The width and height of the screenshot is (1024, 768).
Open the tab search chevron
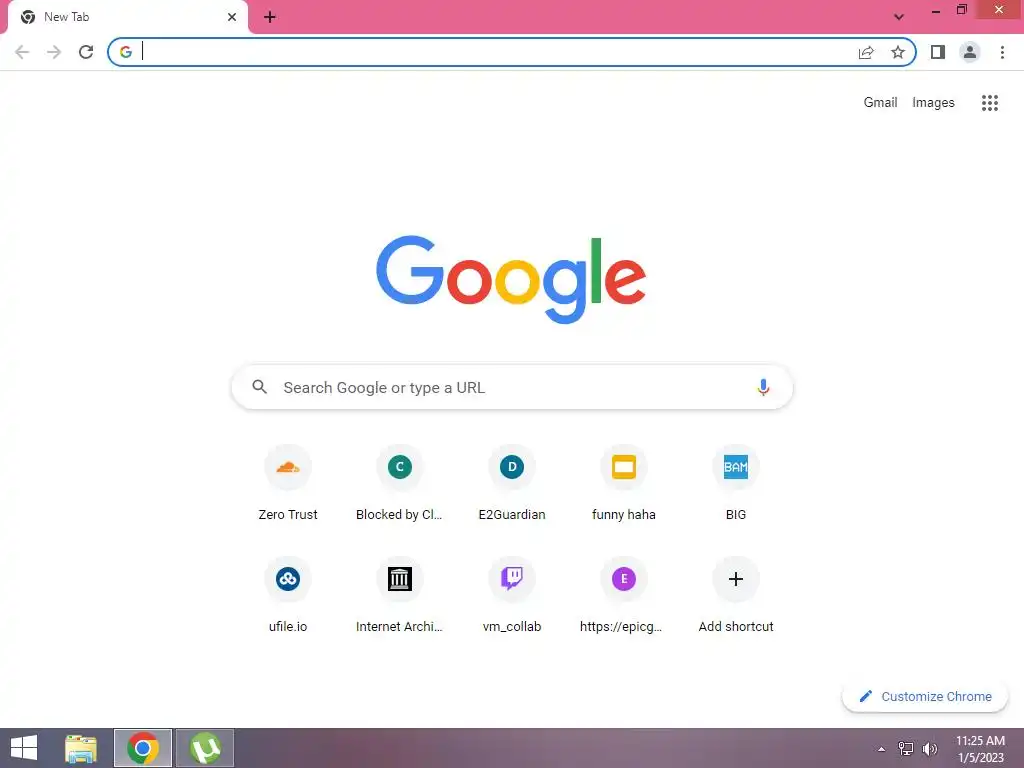(899, 17)
